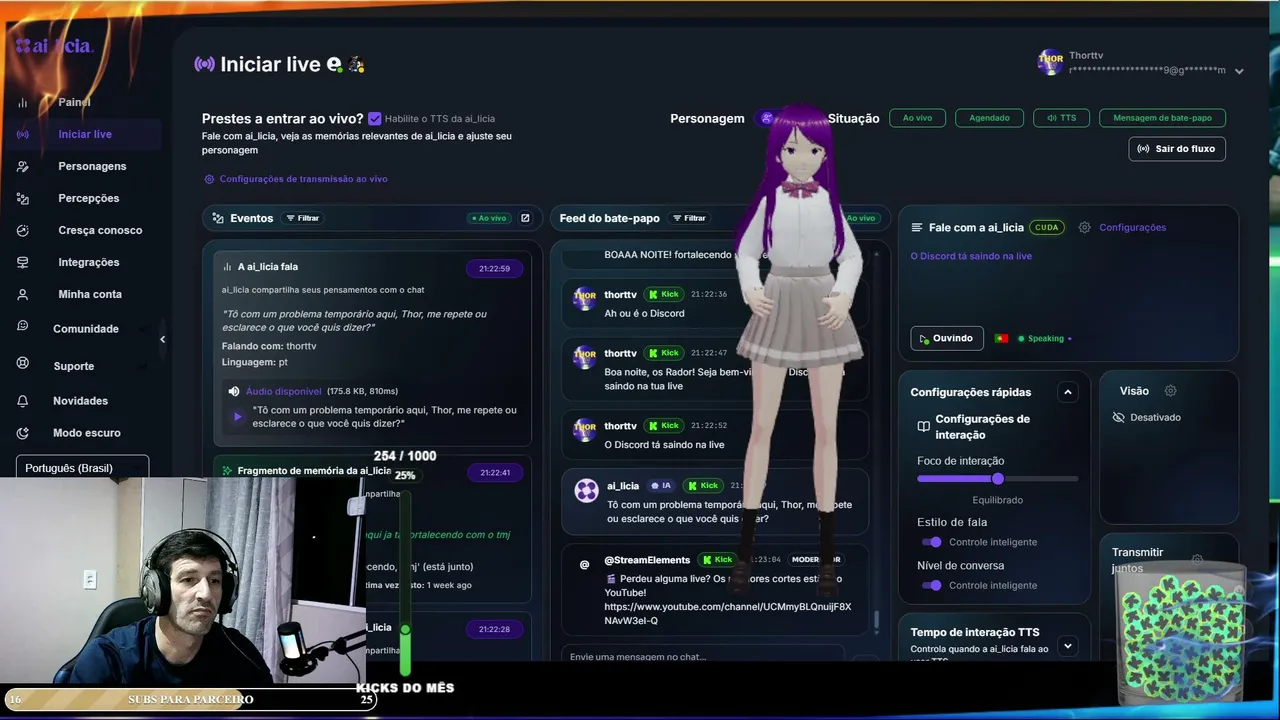Toggle the Agendado status filter
The width and height of the screenshot is (1280, 720).
(x=989, y=118)
